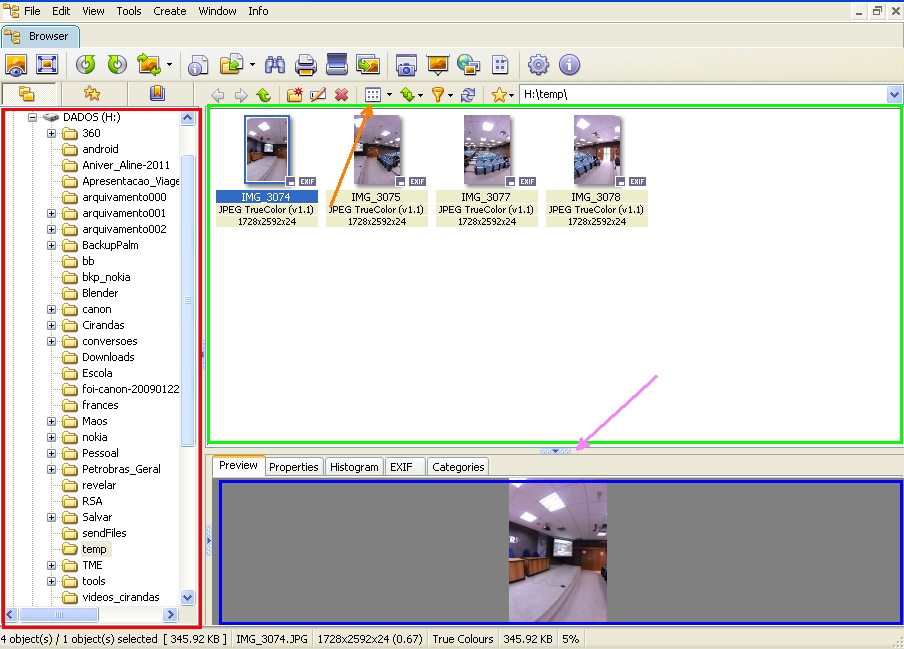The height and width of the screenshot is (649, 904).
Task: Open the view mode layout dropdown
Action: click(x=388, y=95)
